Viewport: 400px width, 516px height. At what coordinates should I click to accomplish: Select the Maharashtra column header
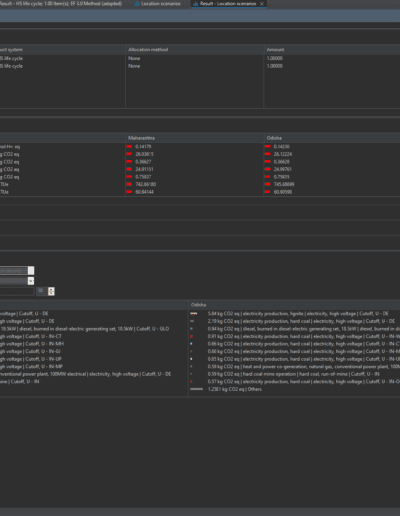click(x=141, y=138)
